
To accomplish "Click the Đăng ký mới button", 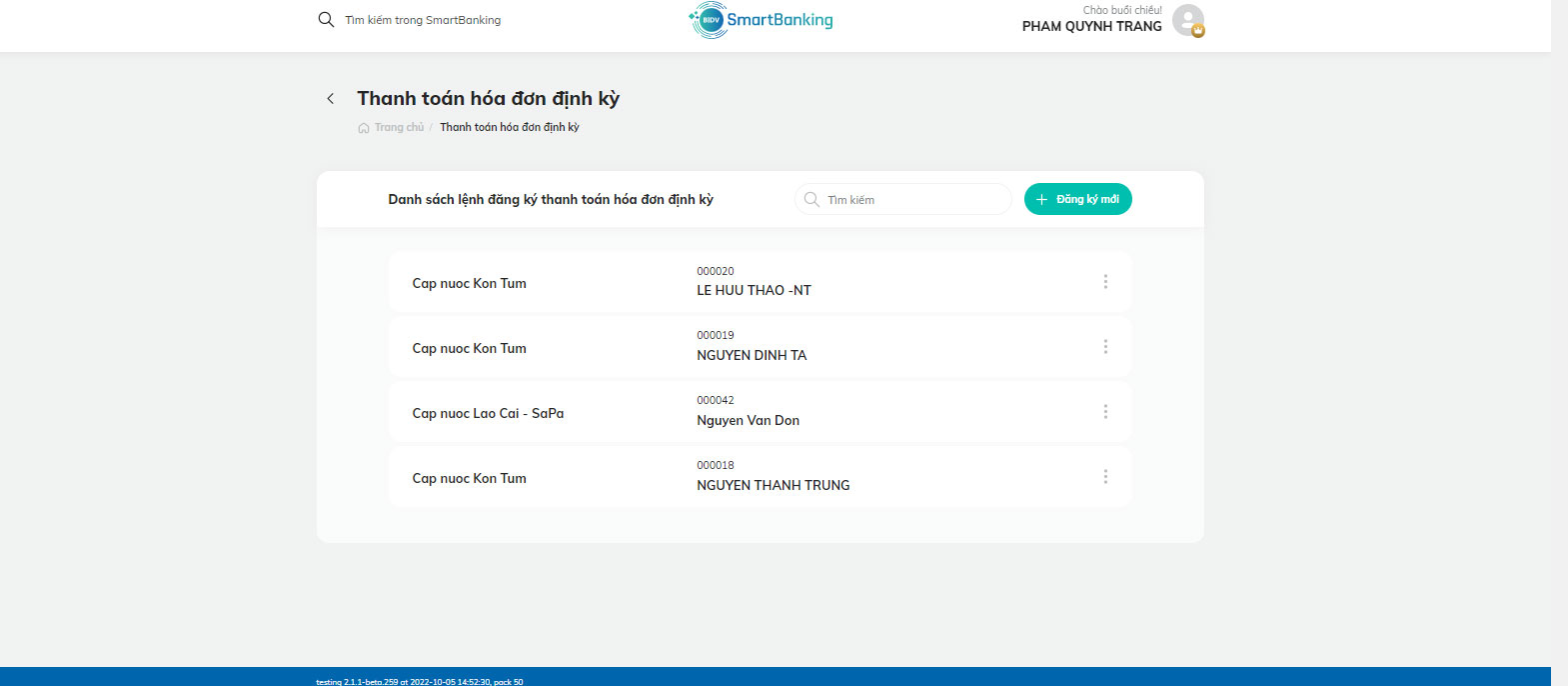I will click(1078, 199).
